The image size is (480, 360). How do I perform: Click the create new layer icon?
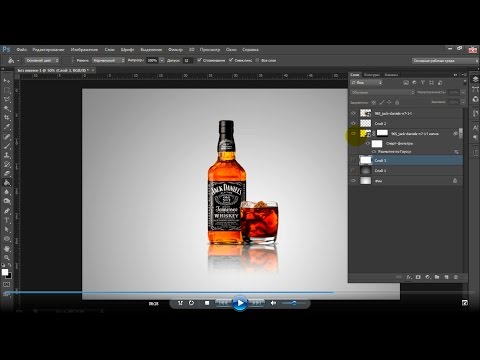coord(447,277)
